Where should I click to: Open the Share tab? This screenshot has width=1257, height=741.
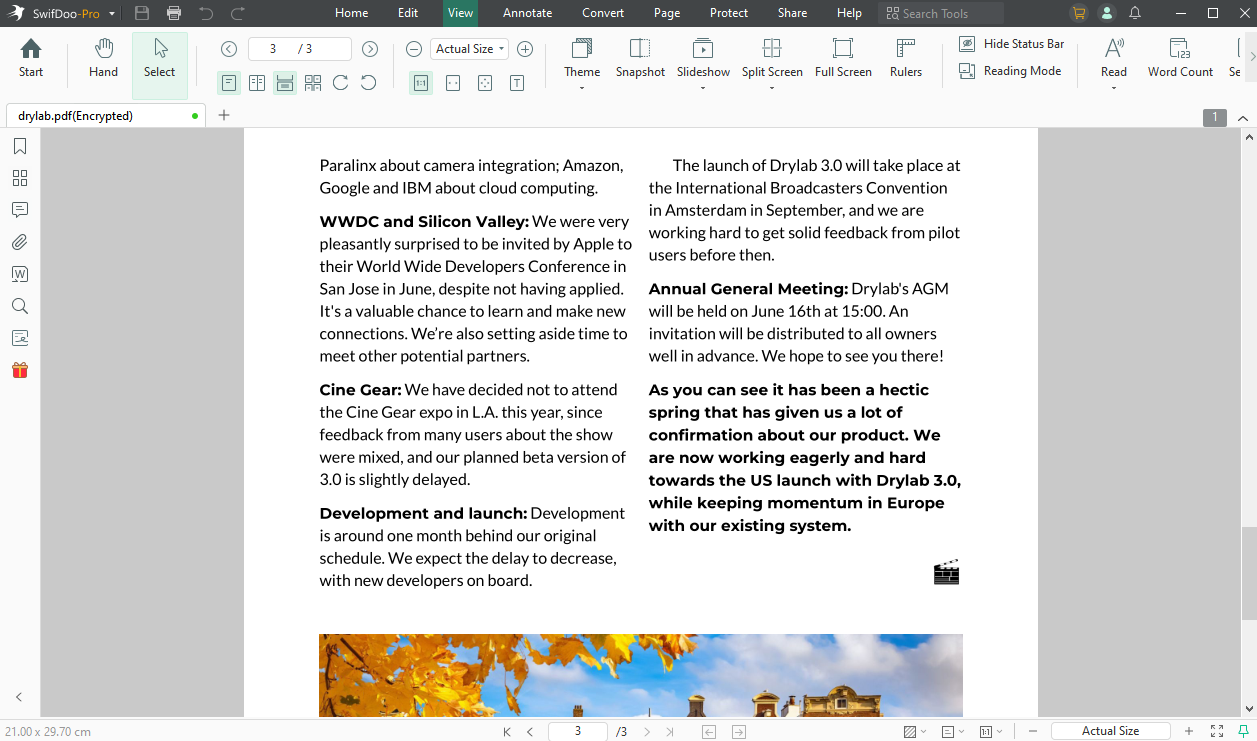(x=792, y=13)
